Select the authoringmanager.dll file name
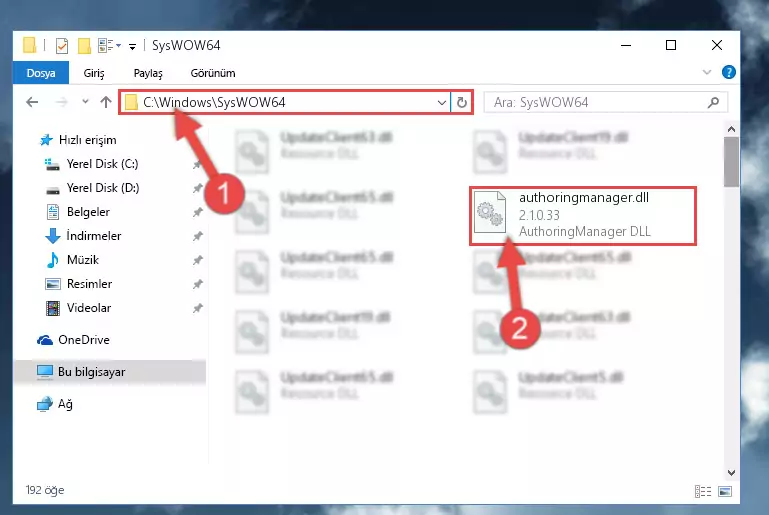769x515 pixels. (584, 198)
